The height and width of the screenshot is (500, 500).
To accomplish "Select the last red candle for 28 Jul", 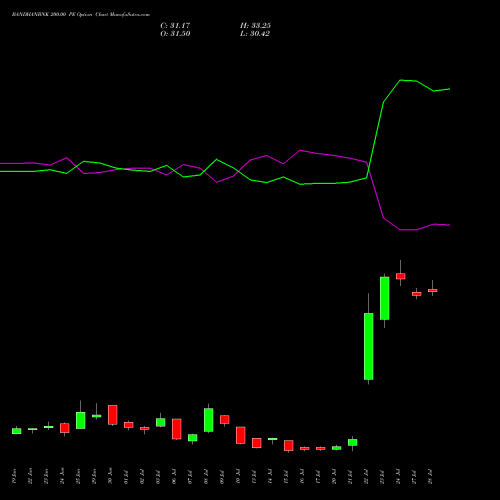I will (433, 291).
